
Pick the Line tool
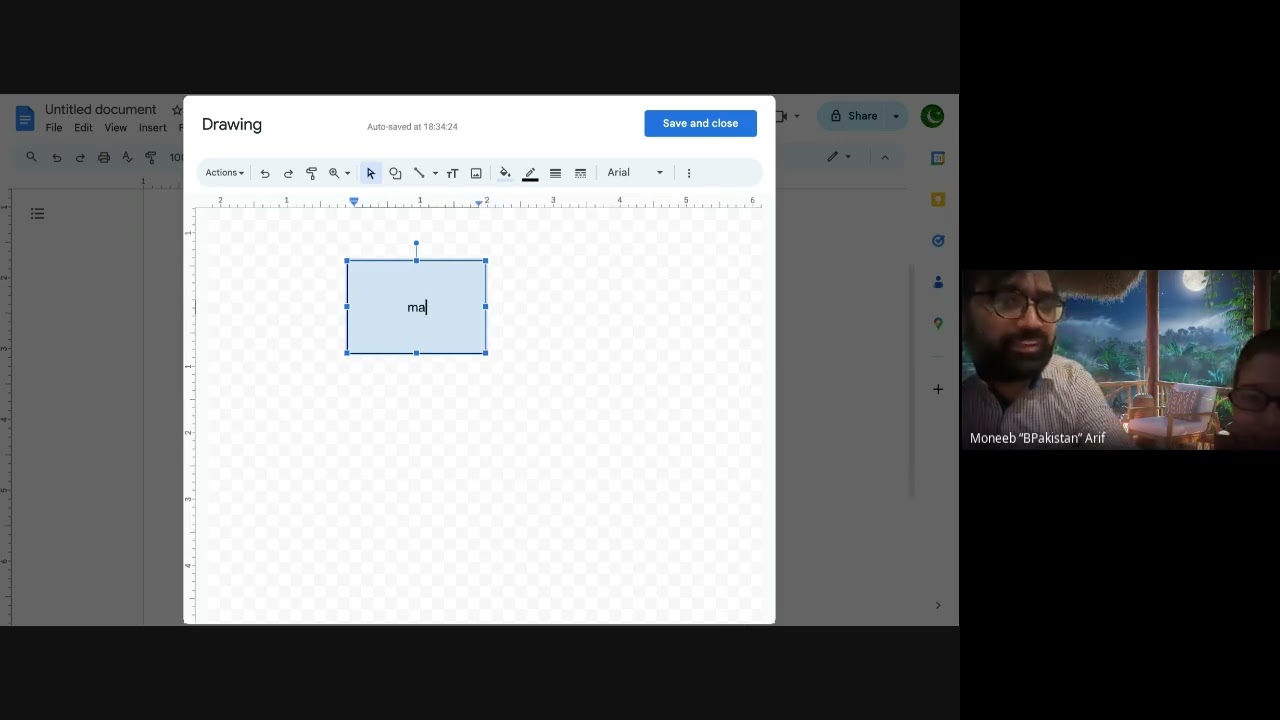click(x=419, y=173)
